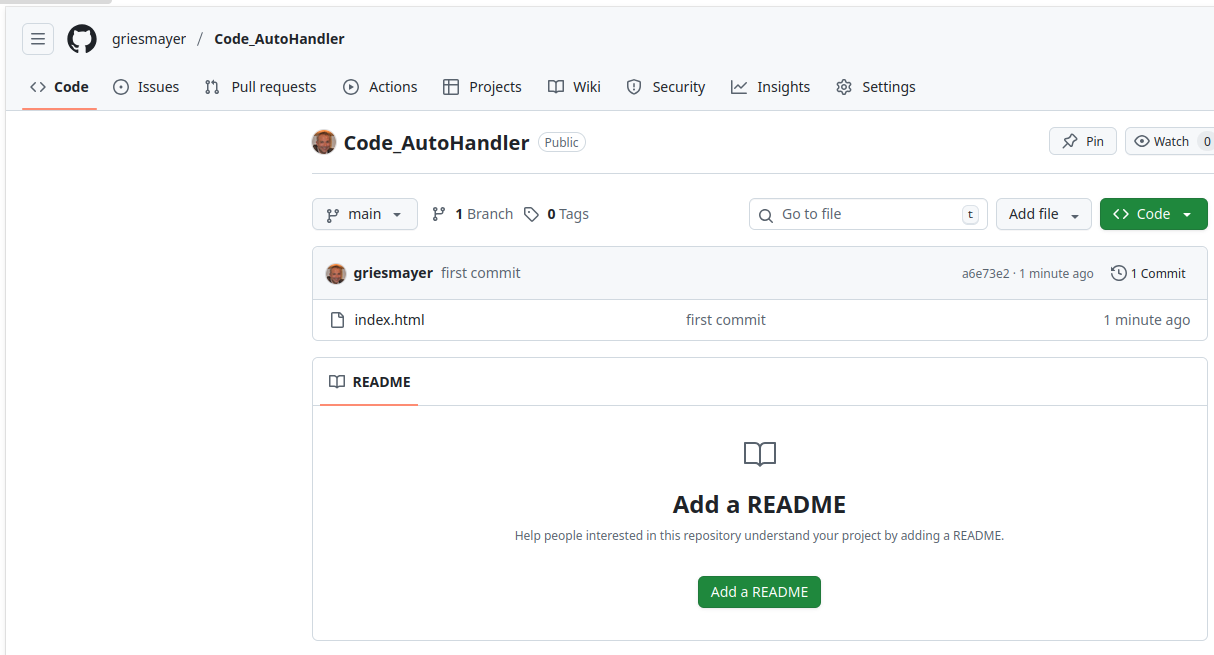Expand the green Code dropdown
The width and height of the screenshot is (1214, 655).
point(1153,214)
